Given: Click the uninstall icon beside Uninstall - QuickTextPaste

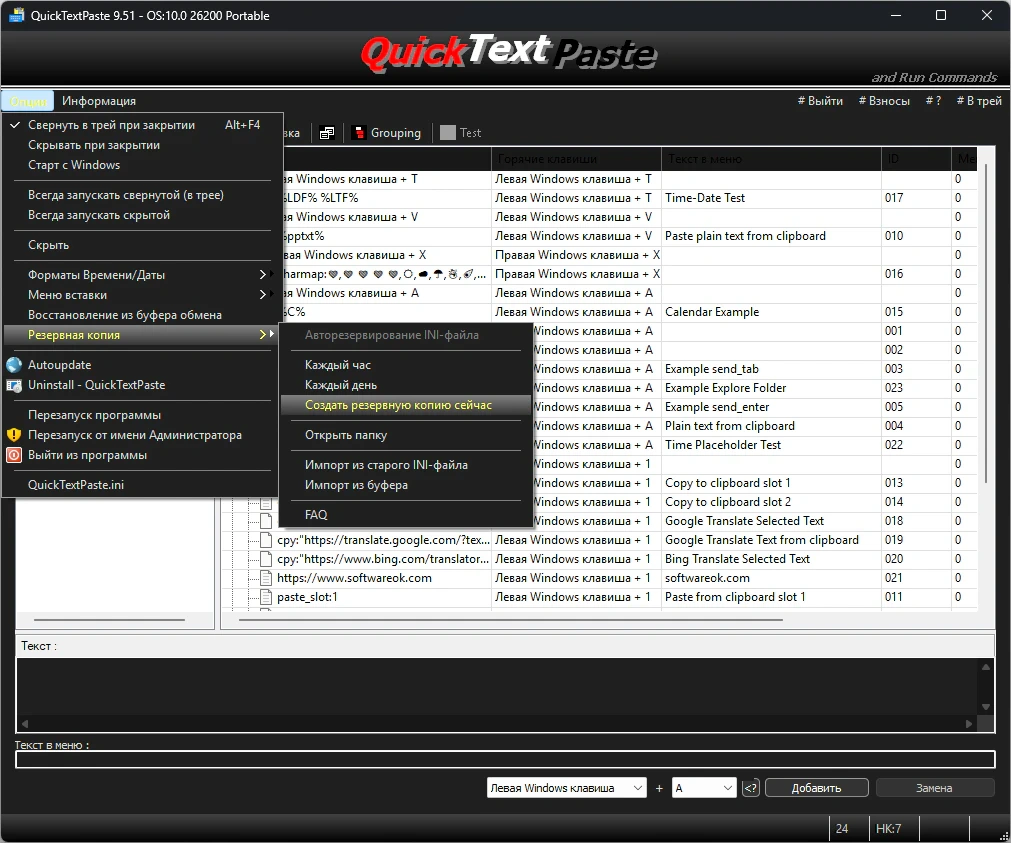Looking at the screenshot, I should pyautogui.click(x=14, y=385).
